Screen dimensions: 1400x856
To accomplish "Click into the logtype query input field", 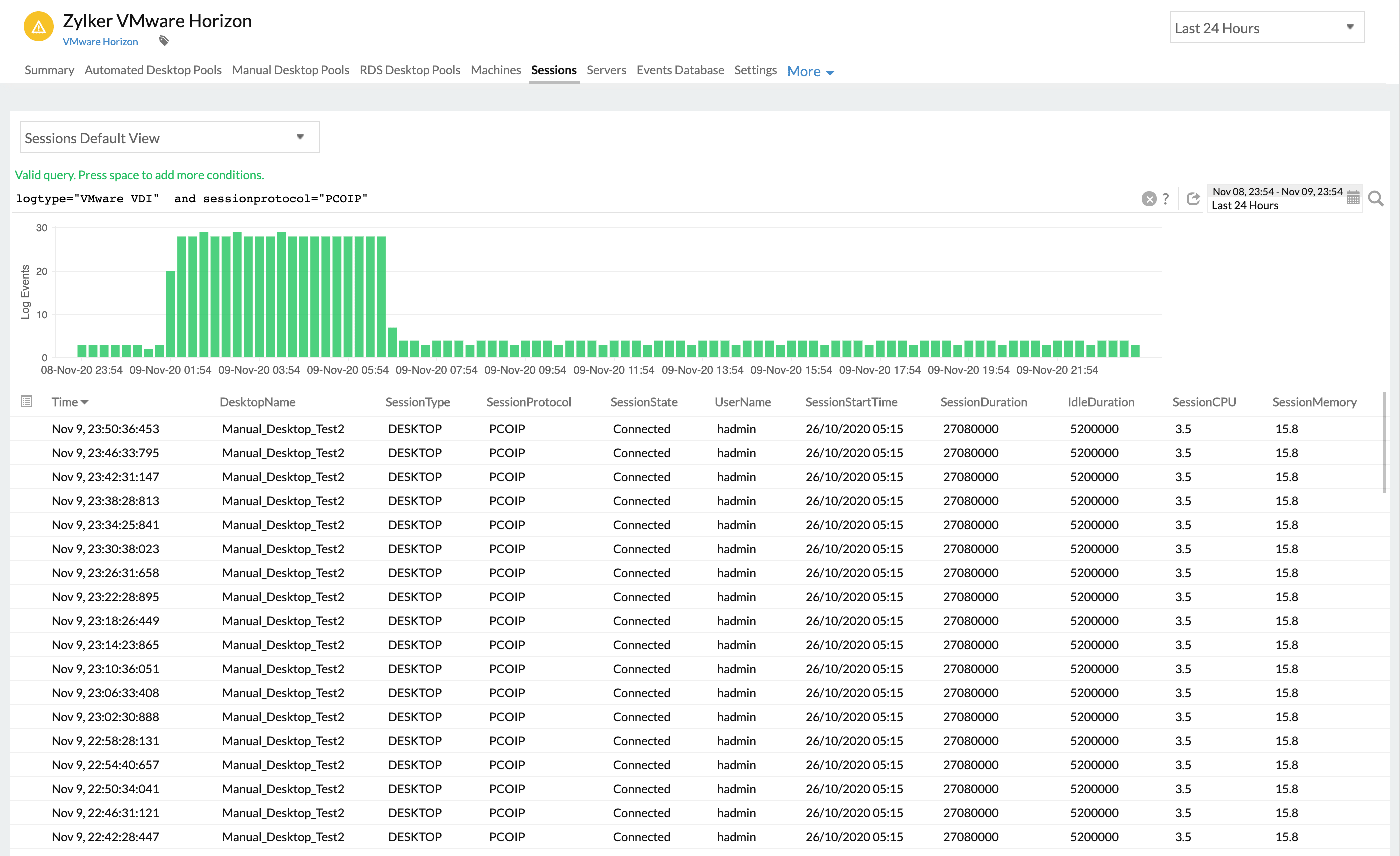I will (574, 199).
